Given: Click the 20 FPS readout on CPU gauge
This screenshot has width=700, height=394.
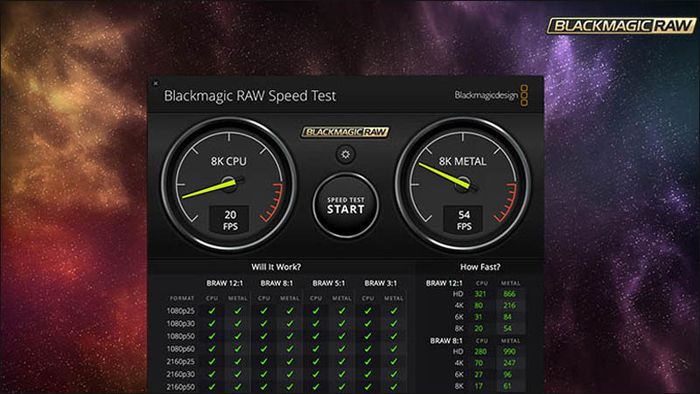Looking at the screenshot, I should (230, 220).
